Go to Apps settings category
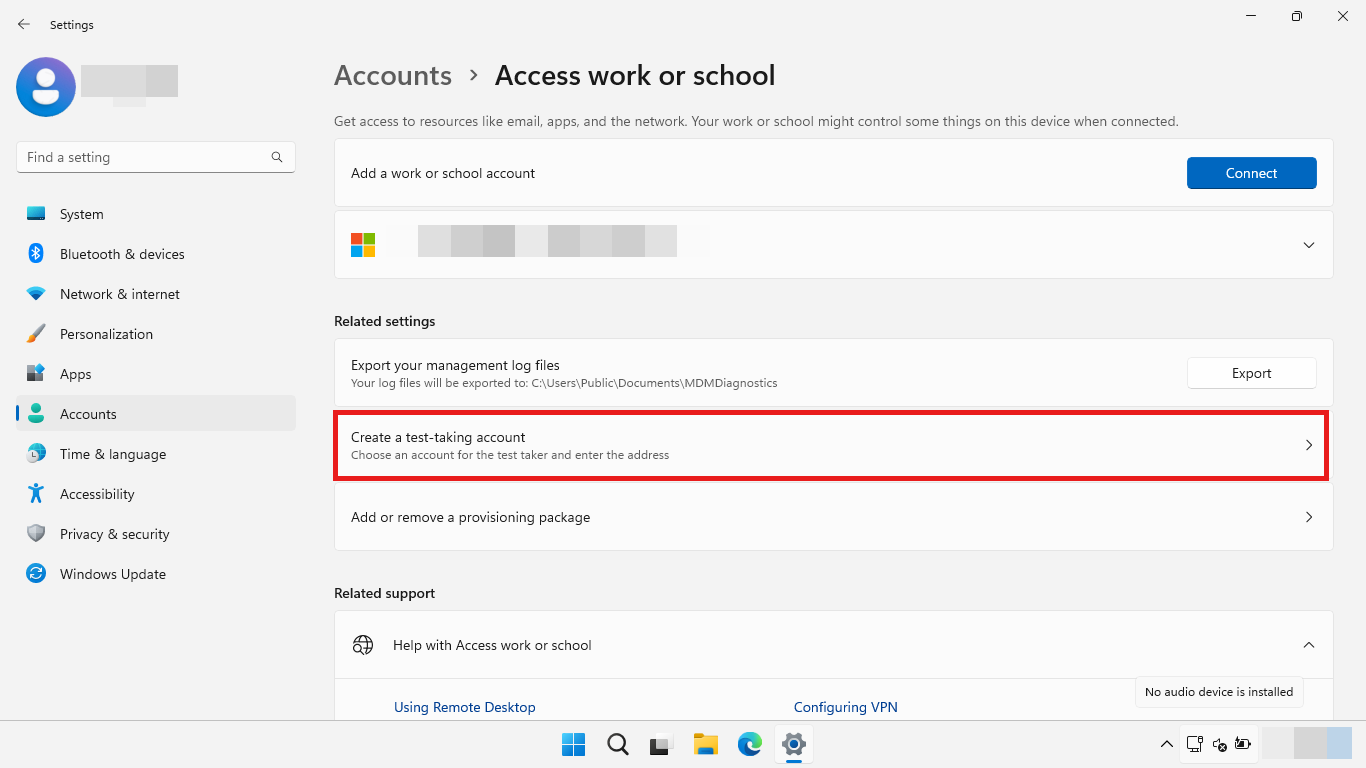This screenshot has height=768, width=1366. click(x=76, y=374)
